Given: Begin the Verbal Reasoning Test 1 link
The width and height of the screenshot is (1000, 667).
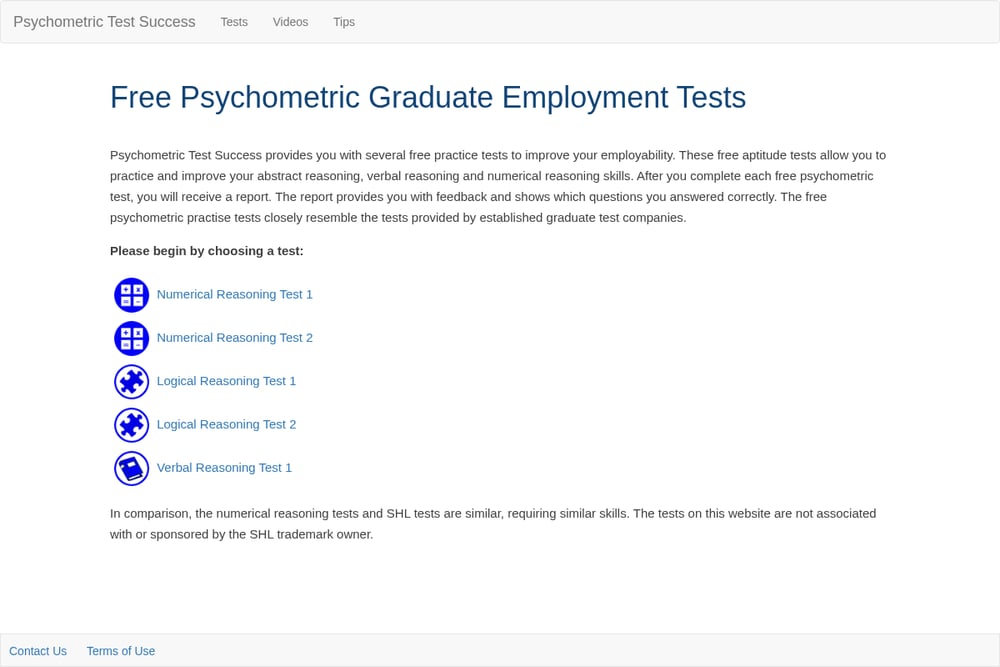Looking at the screenshot, I should click(x=224, y=467).
